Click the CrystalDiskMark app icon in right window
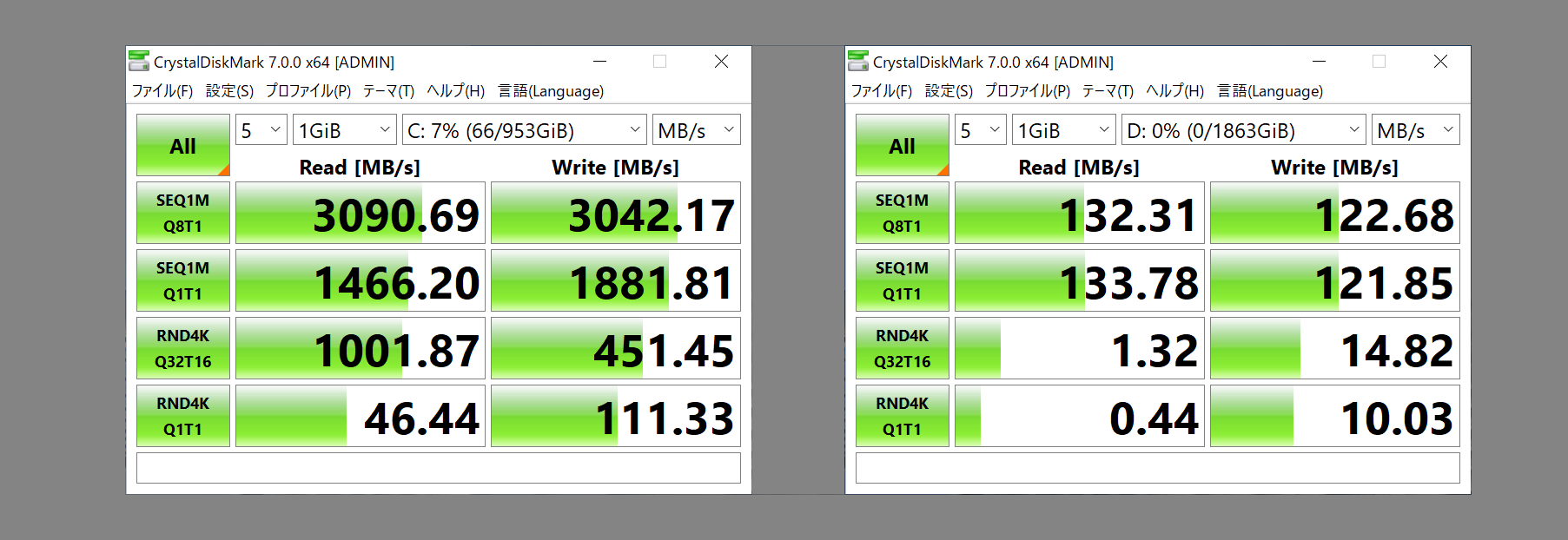This screenshot has height=540, width=1568. (858, 62)
